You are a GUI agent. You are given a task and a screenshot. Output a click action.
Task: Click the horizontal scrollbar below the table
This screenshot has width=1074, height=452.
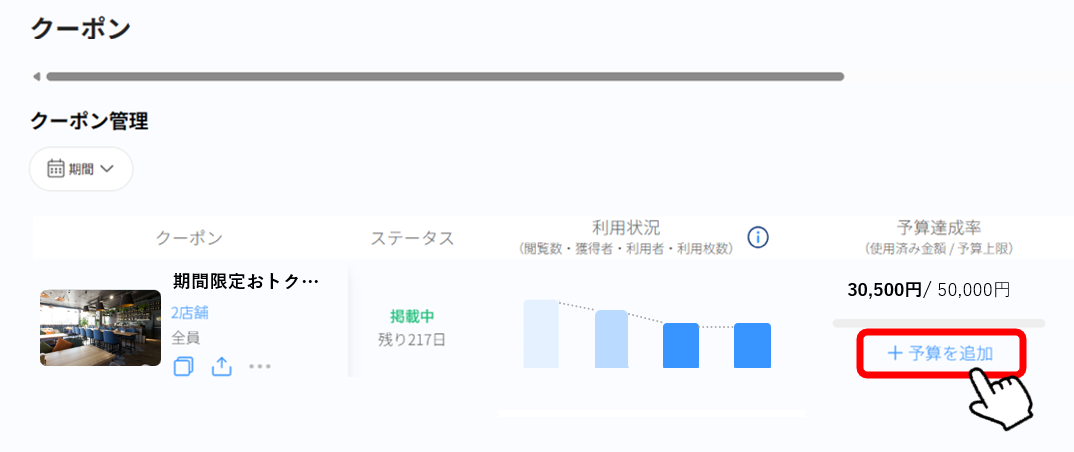point(651,412)
